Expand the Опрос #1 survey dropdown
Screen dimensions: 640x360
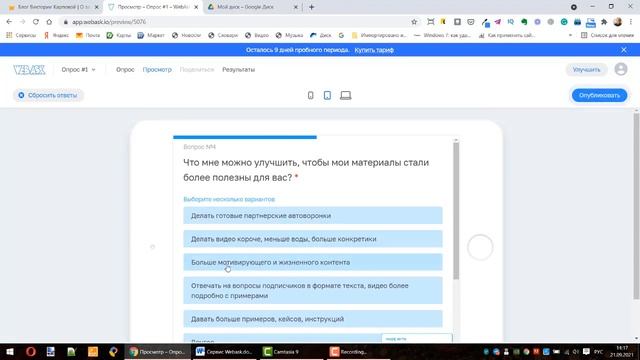tap(78, 69)
